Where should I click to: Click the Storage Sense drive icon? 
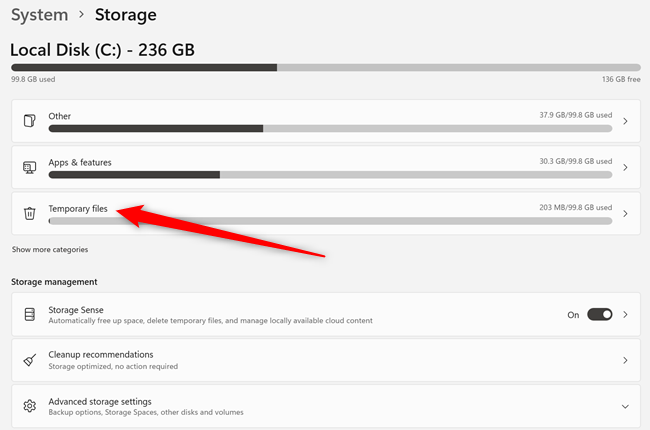tap(30, 314)
